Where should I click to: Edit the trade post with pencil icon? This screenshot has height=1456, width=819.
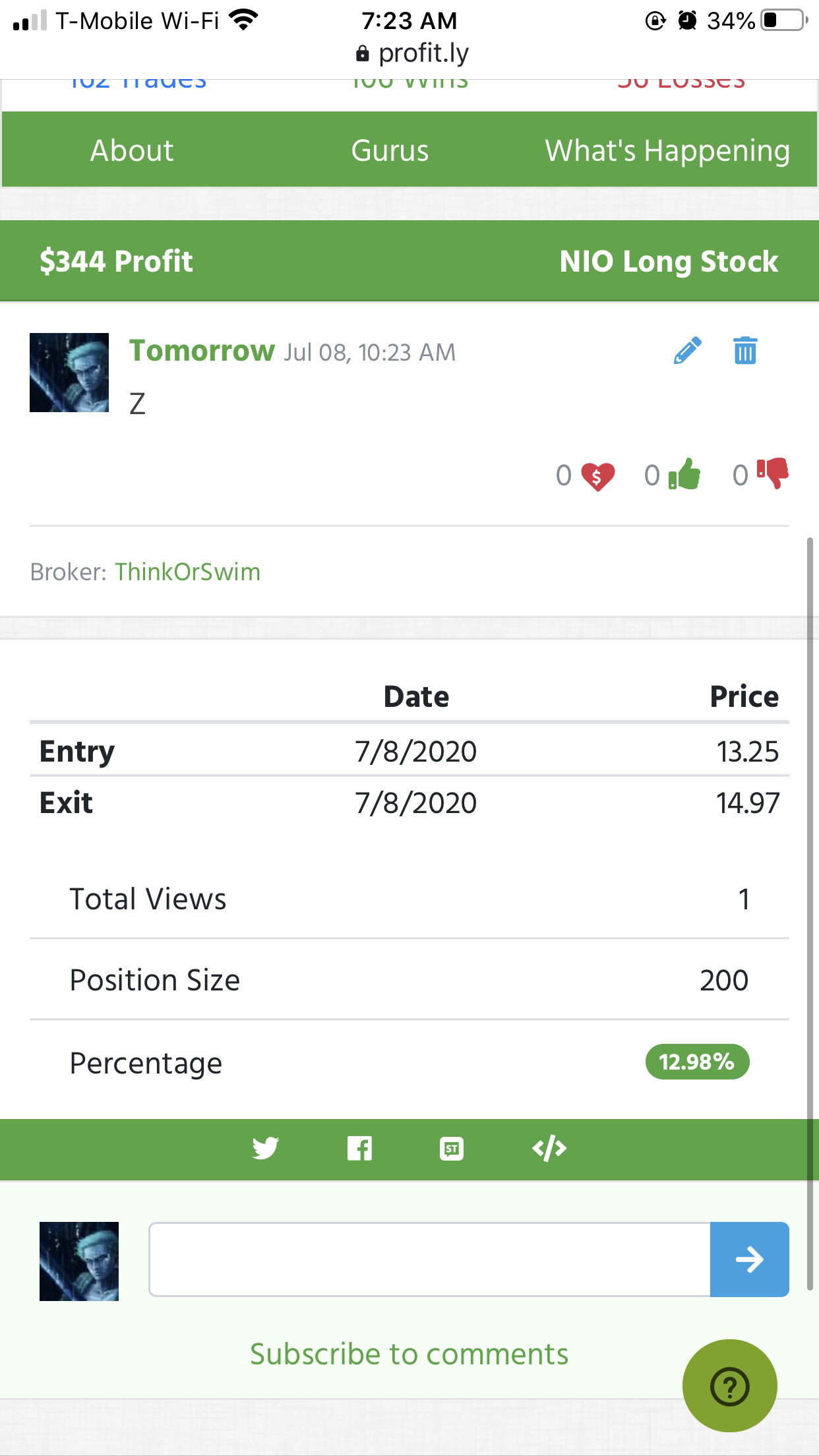[x=687, y=351]
